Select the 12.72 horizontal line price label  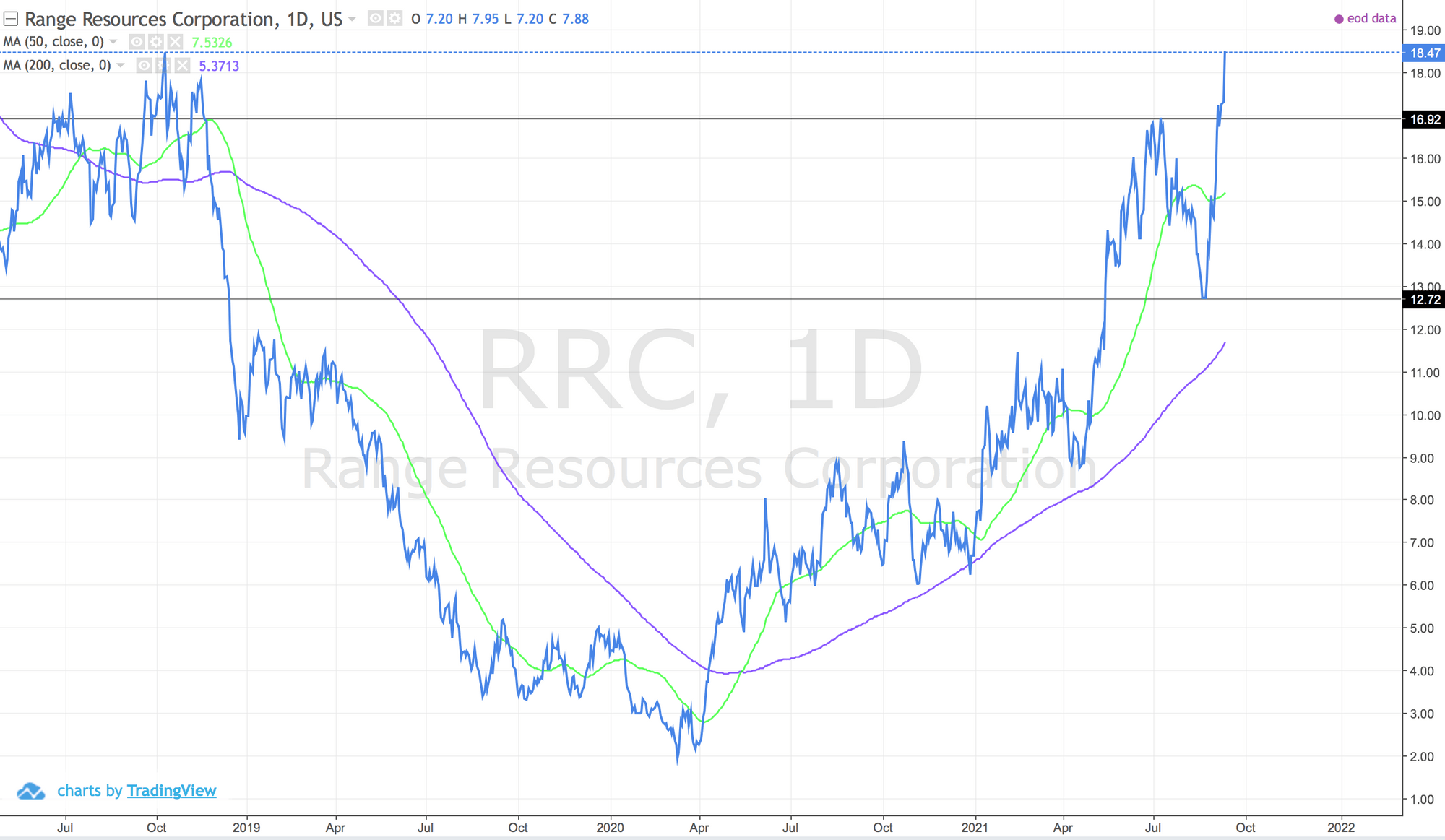click(1424, 299)
